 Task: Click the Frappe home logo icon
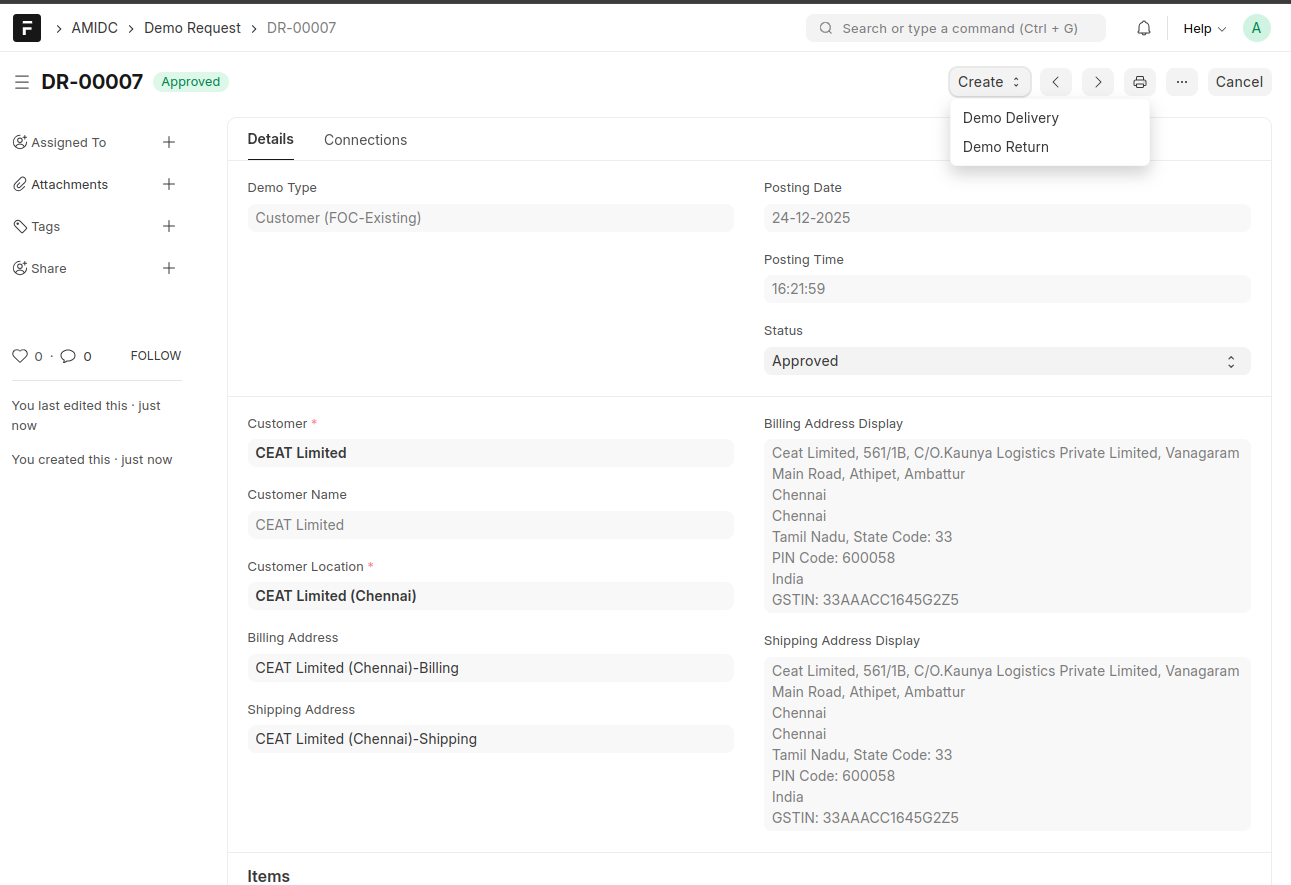(x=27, y=28)
